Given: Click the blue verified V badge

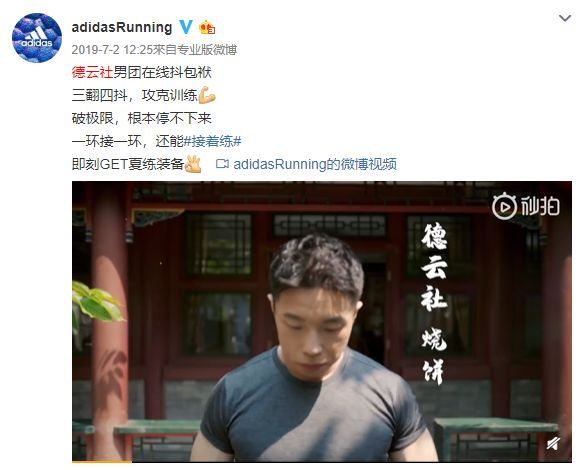Looking at the screenshot, I should 185,27.
